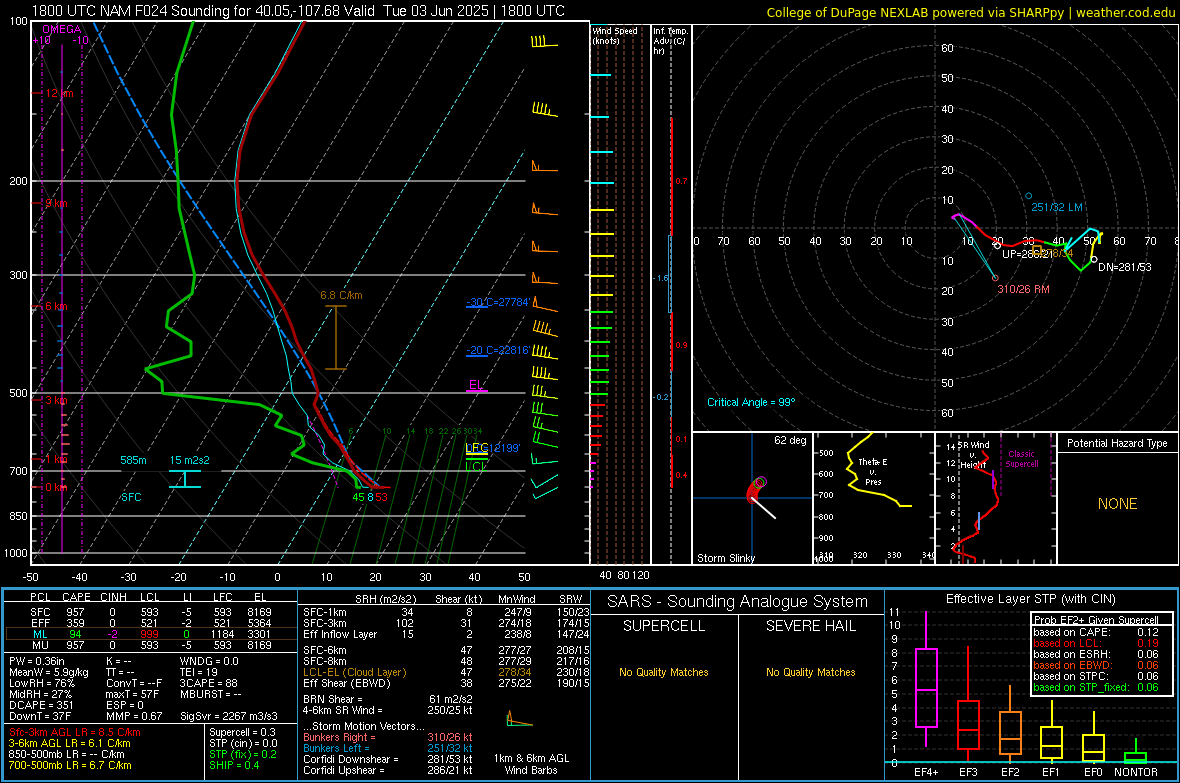Click the Prob EF2+ Given Supercell header
Viewport: 1180px width, 783px height.
[1096, 620]
